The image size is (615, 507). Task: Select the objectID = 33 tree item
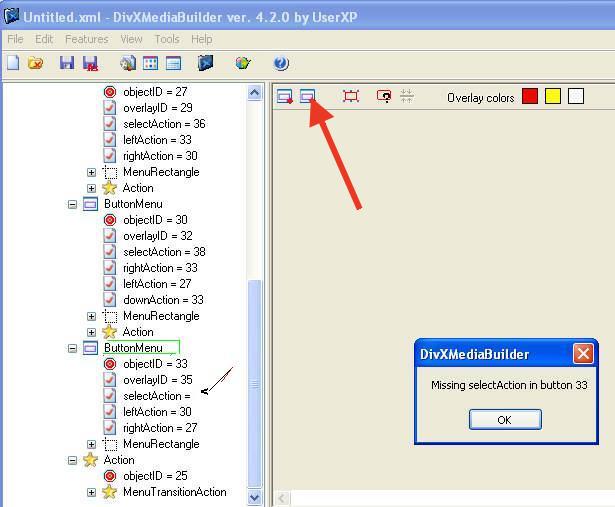click(x=155, y=364)
